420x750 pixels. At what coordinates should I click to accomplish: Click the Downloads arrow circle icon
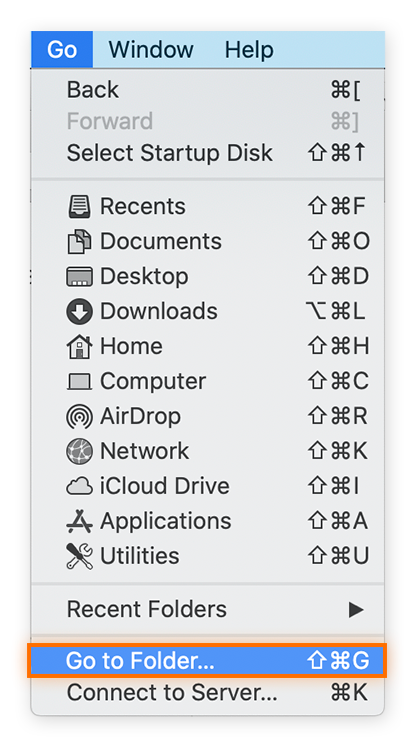[x=79, y=311]
